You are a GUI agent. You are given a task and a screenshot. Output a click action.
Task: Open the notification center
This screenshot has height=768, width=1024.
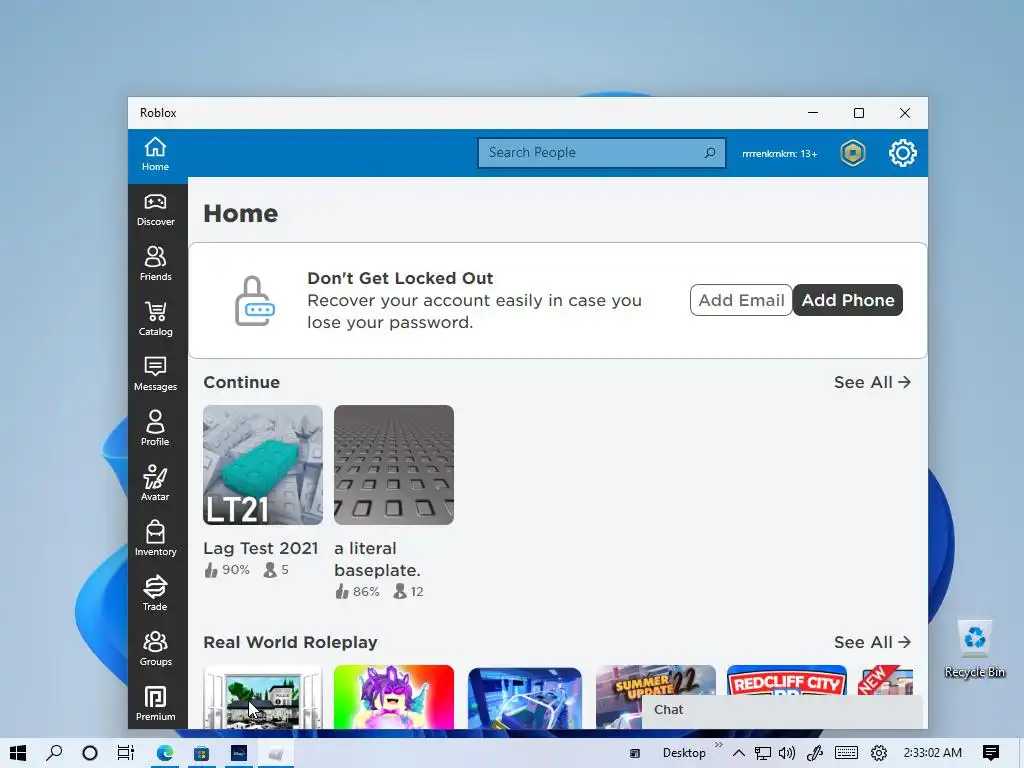pos(991,754)
